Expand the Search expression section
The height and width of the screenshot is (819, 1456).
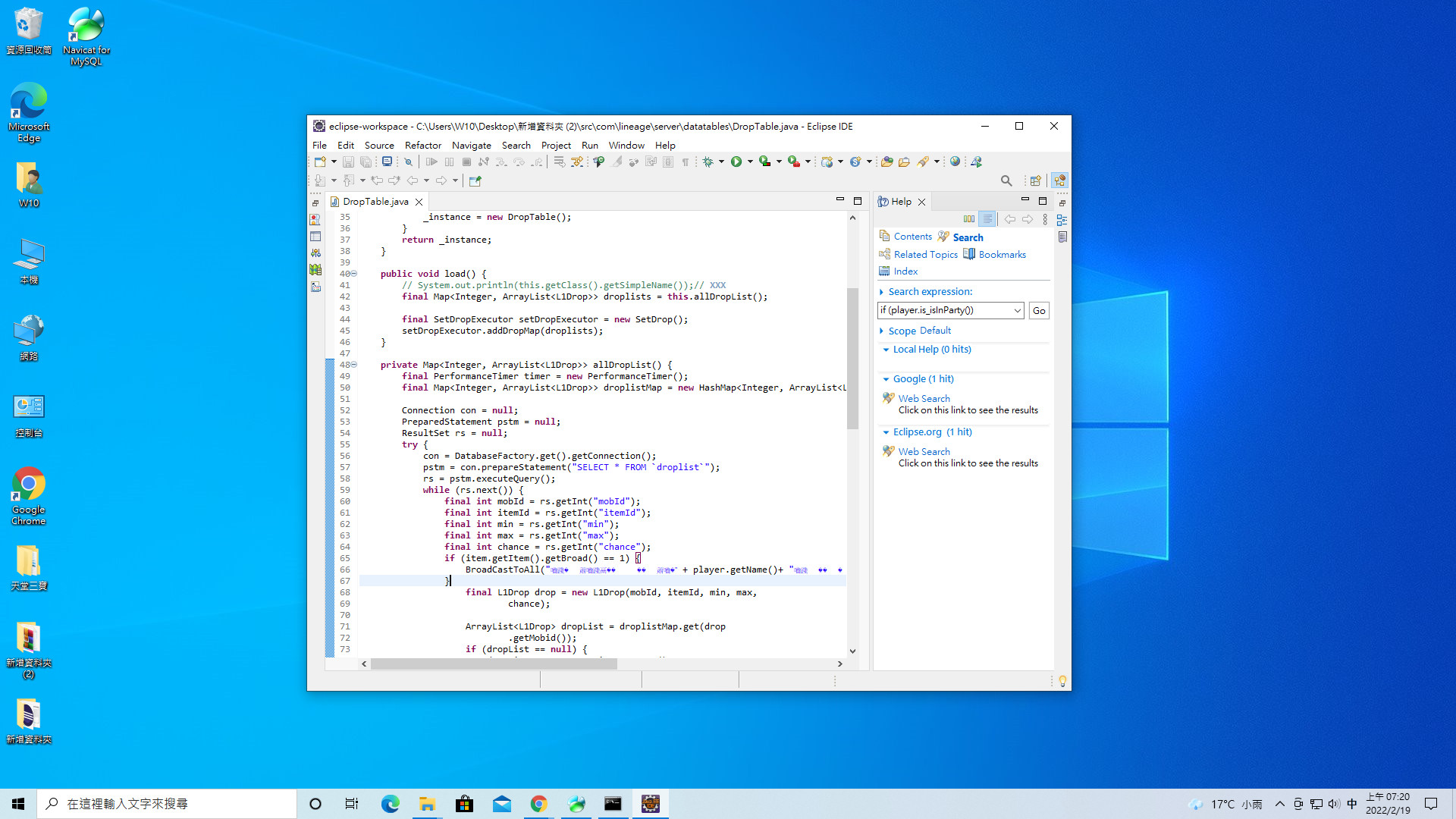point(881,292)
